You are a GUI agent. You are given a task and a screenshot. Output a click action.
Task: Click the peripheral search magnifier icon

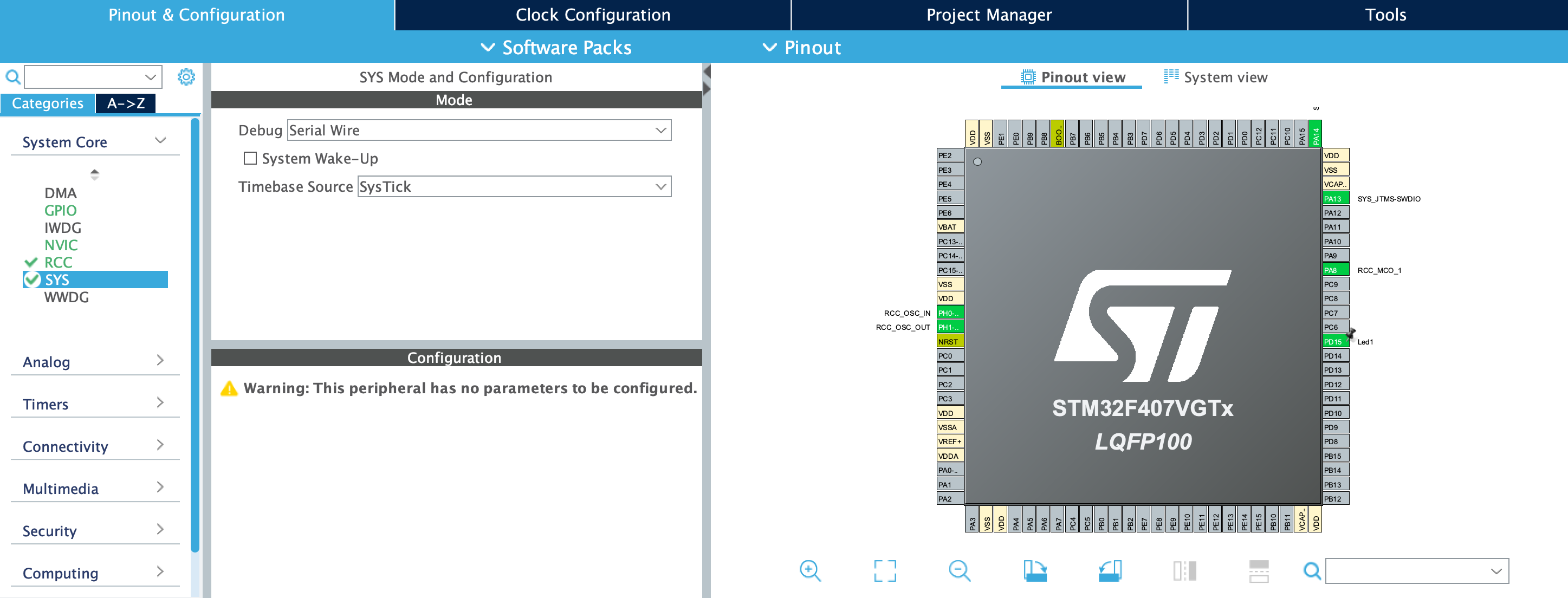coord(13,77)
